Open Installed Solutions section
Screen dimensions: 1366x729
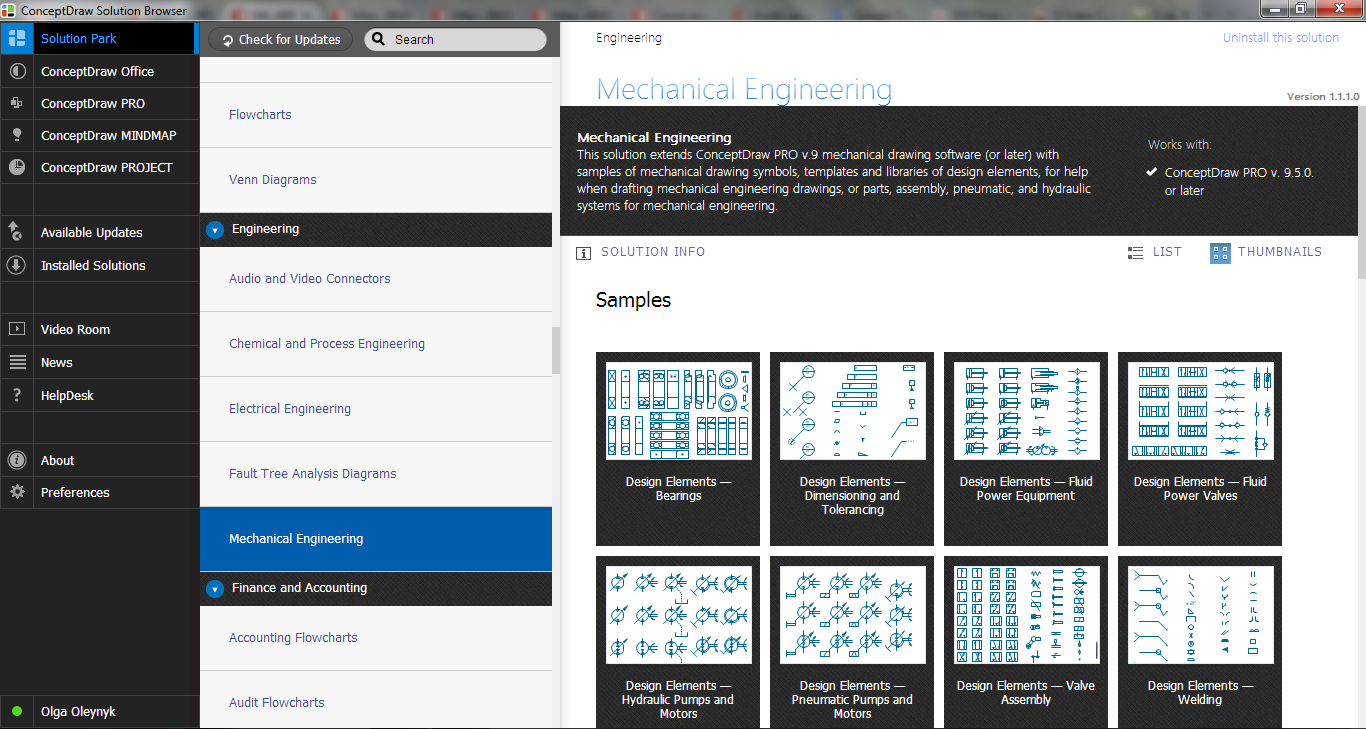tap(93, 266)
